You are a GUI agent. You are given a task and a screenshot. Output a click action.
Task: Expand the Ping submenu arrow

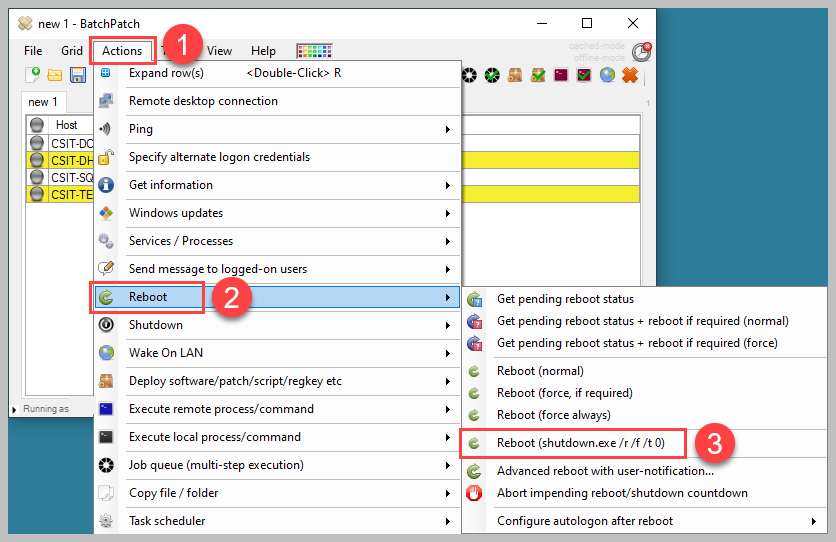[448, 130]
